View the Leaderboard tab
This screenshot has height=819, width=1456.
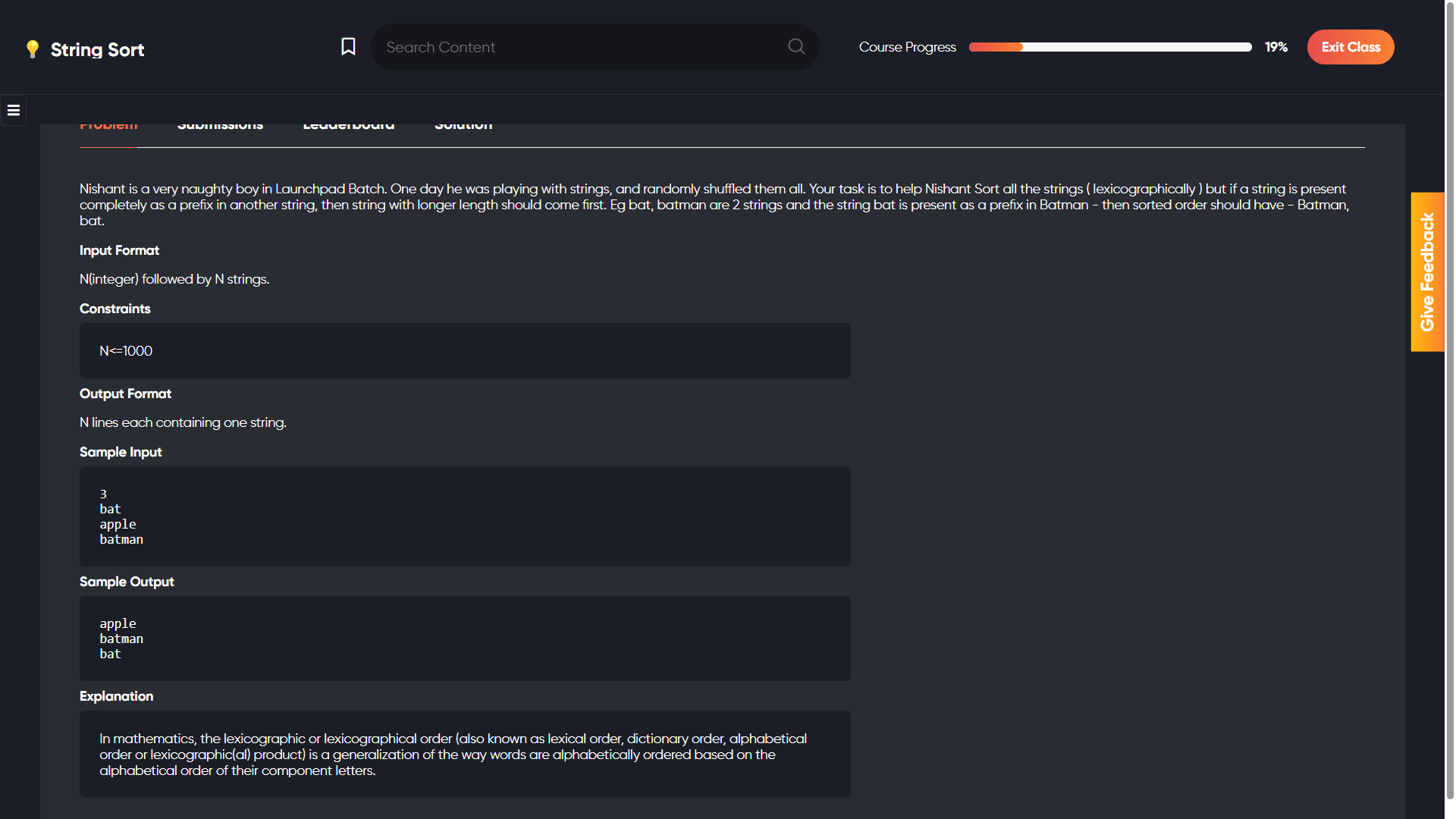tap(348, 128)
